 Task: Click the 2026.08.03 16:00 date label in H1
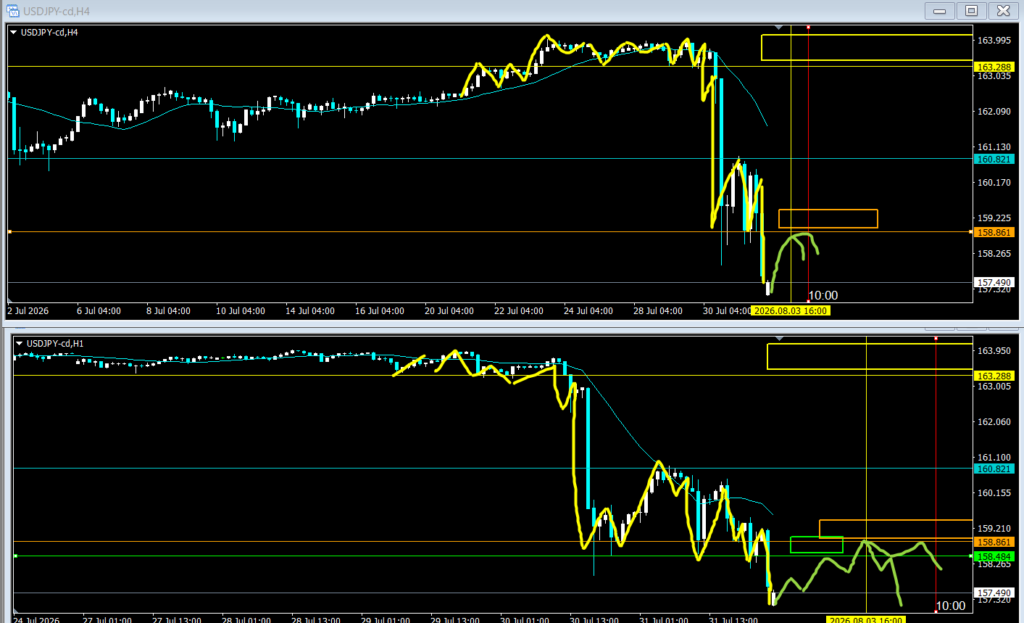[x=865, y=619]
